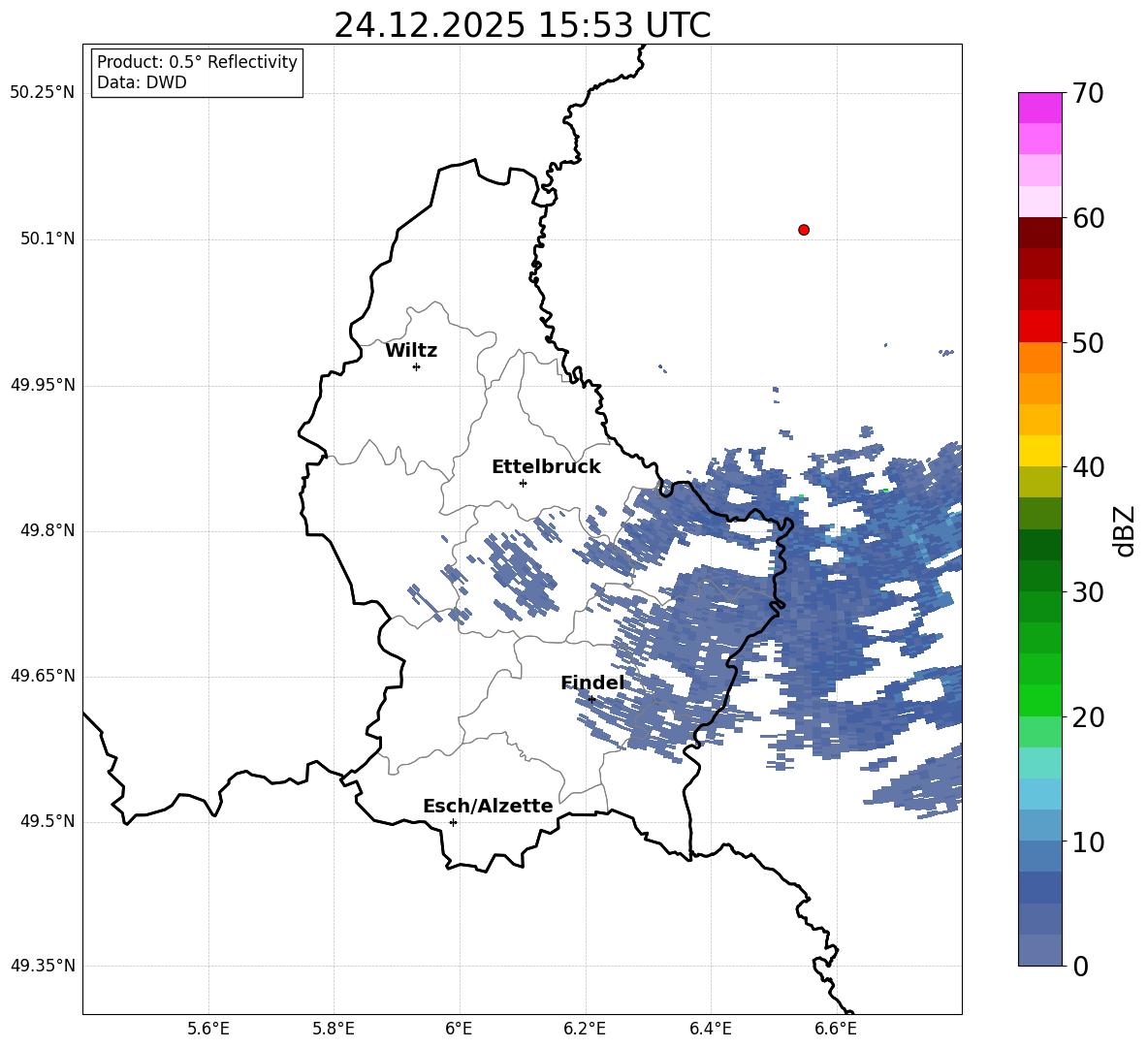Click the bright green swatch just above 20
The height and width of the screenshot is (1048, 1148).
(x=1039, y=700)
